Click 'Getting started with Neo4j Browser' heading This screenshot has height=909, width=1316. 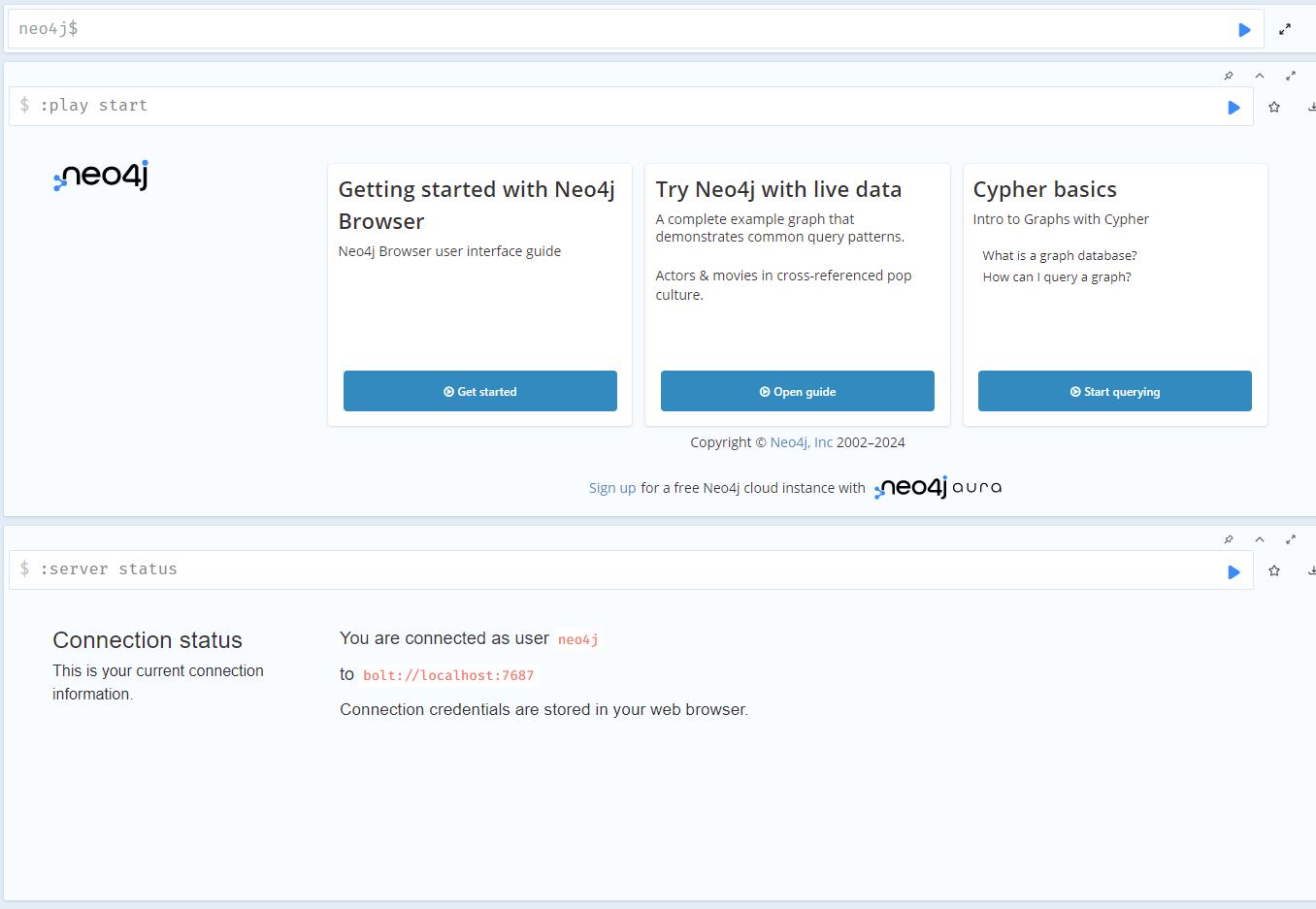pos(477,205)
